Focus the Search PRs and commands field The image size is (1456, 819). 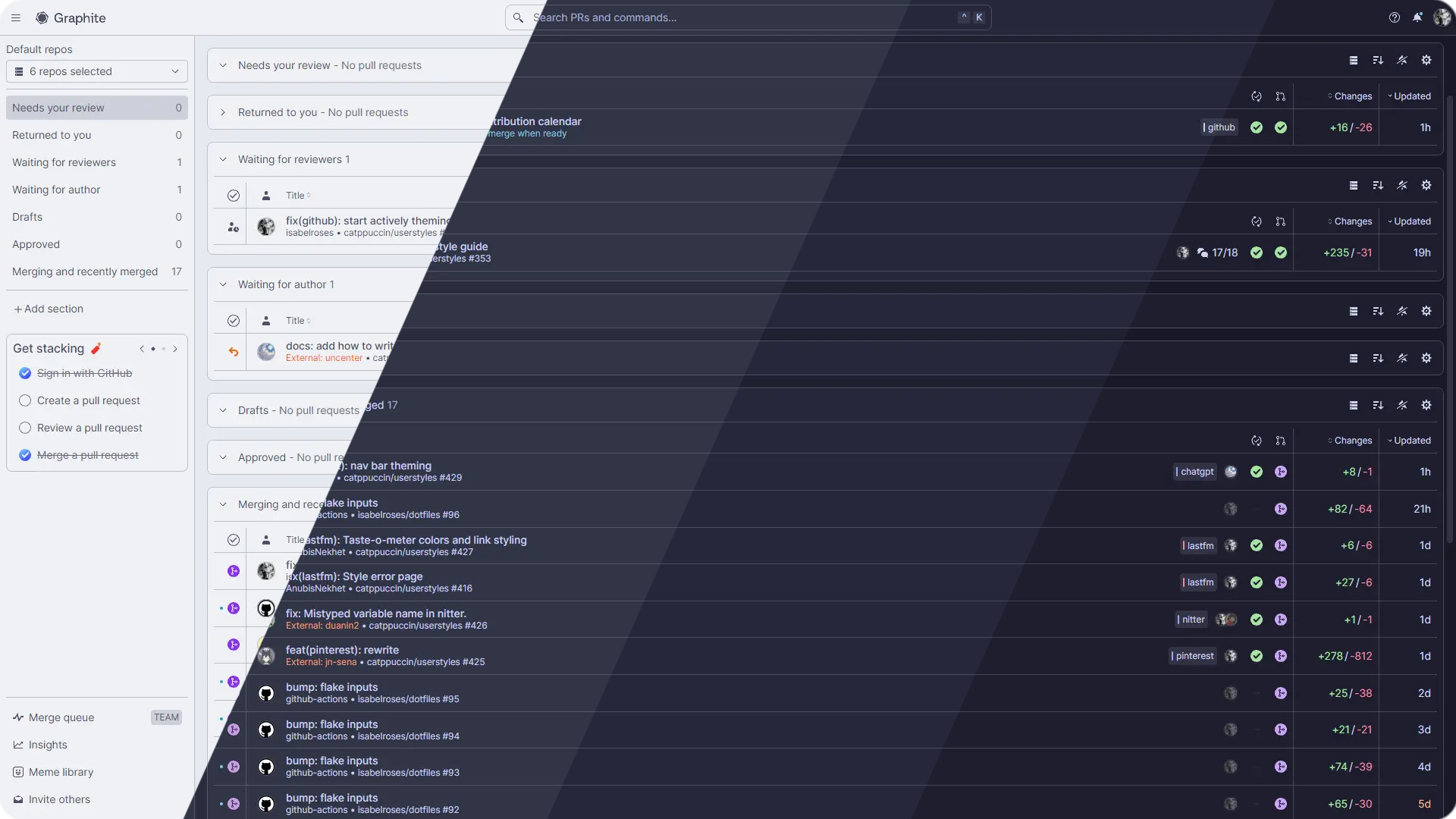pyautogui.click(x=748, y=17)
